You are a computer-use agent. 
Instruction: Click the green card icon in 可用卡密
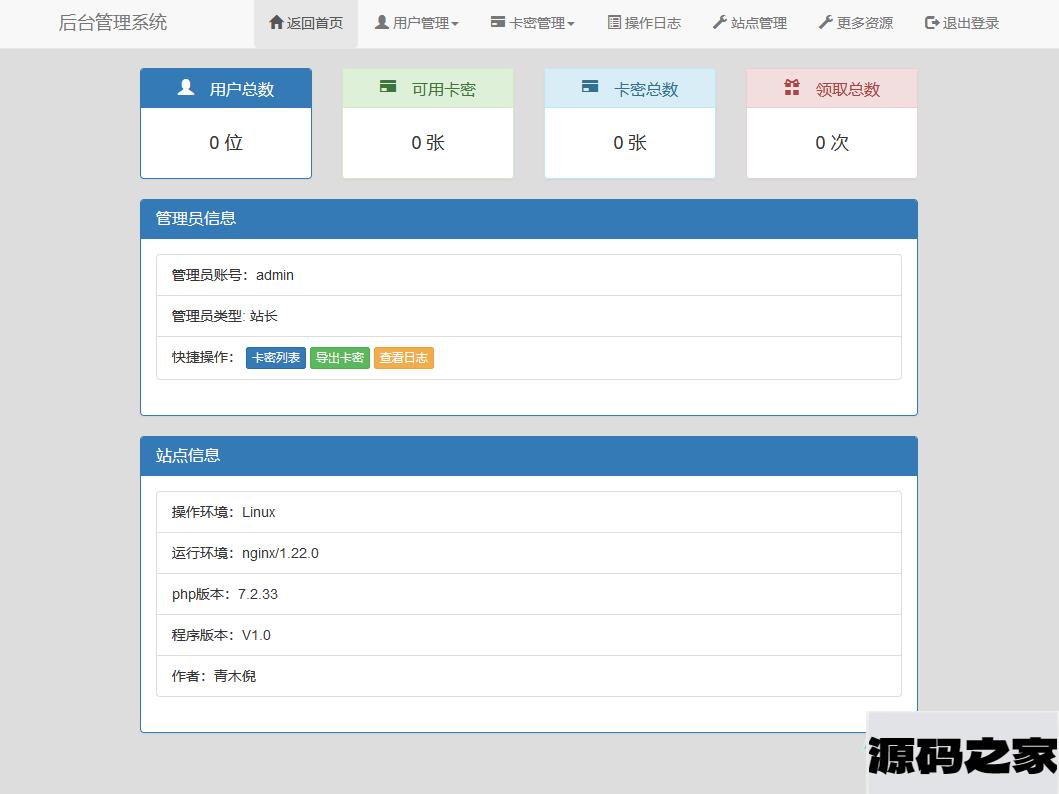pyautogui.click(x=388, y=88)
